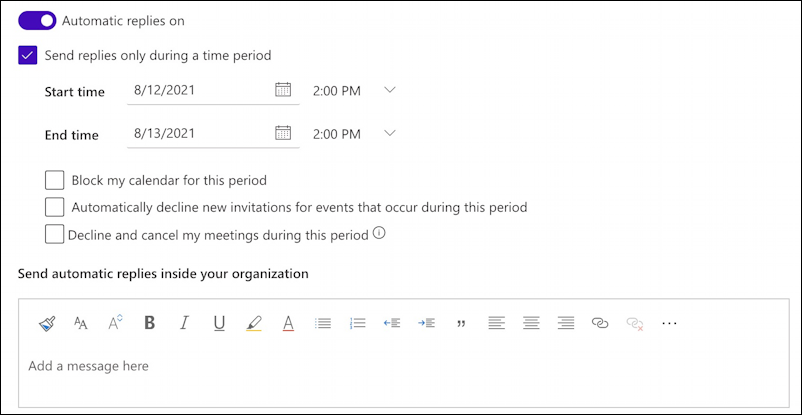
Task: Uncheck Send replies only during a time period
Action: (x=27, y=55)
